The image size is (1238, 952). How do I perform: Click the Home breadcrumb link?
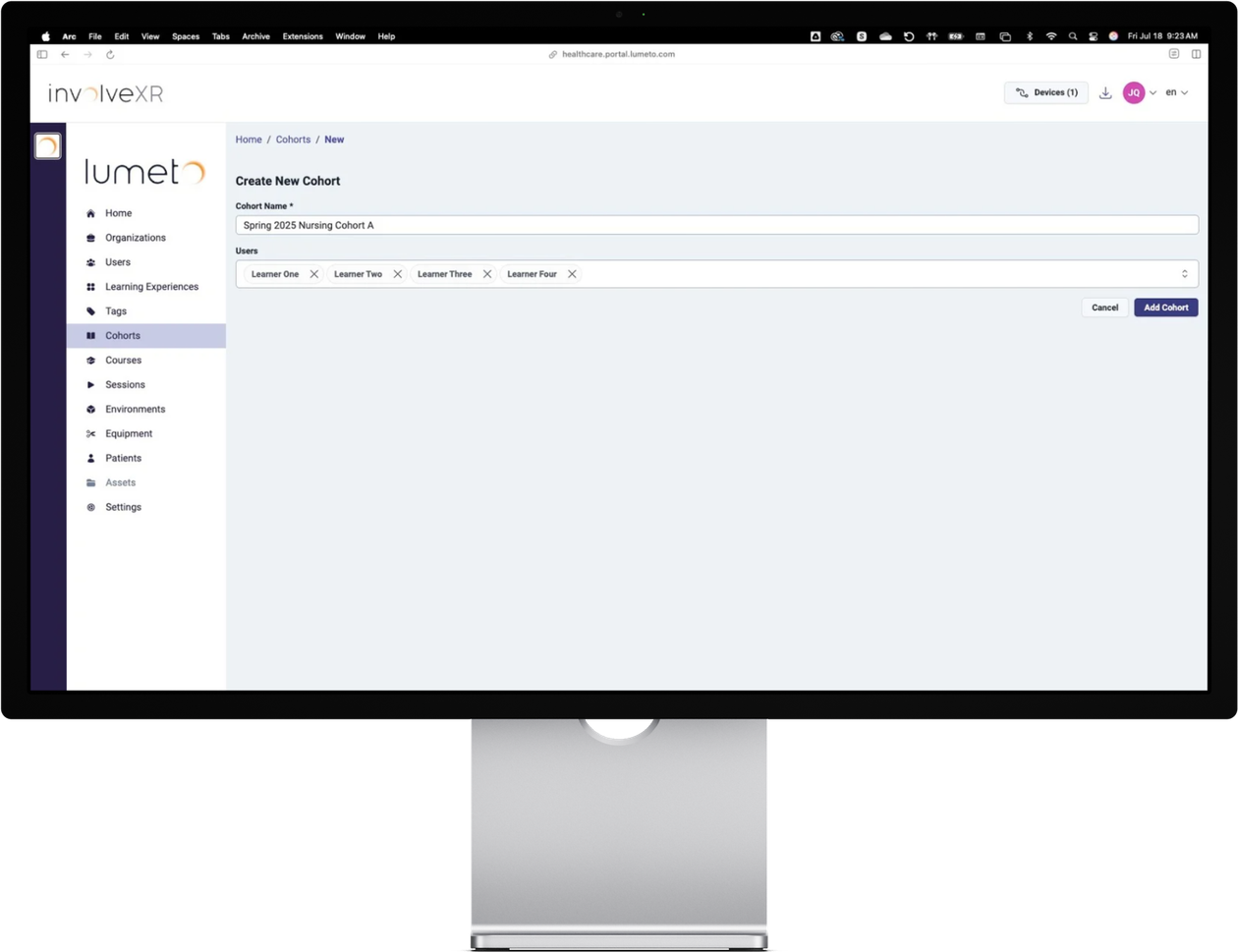249,140
